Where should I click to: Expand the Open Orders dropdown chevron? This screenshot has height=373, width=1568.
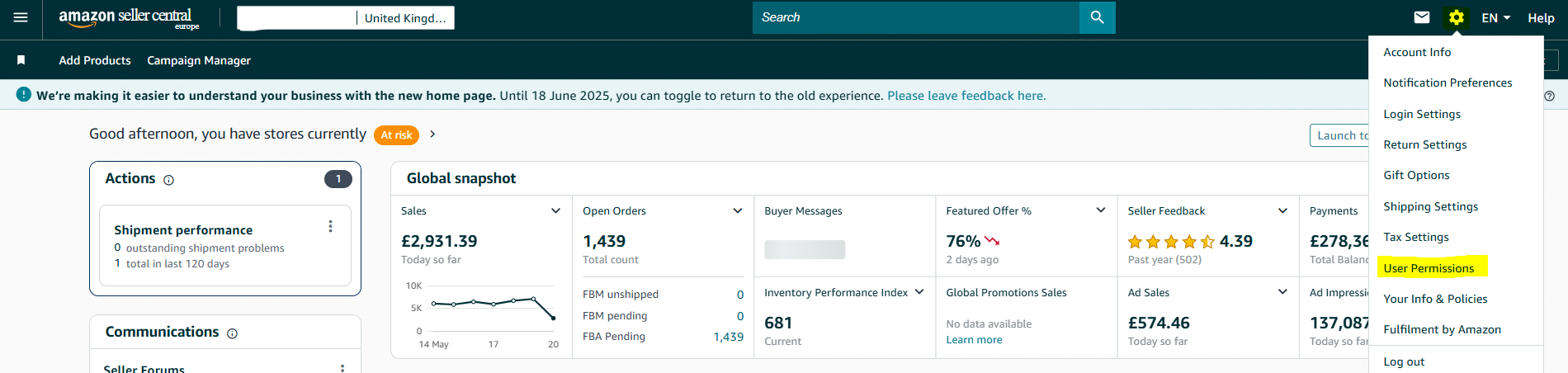coord(737,211)
